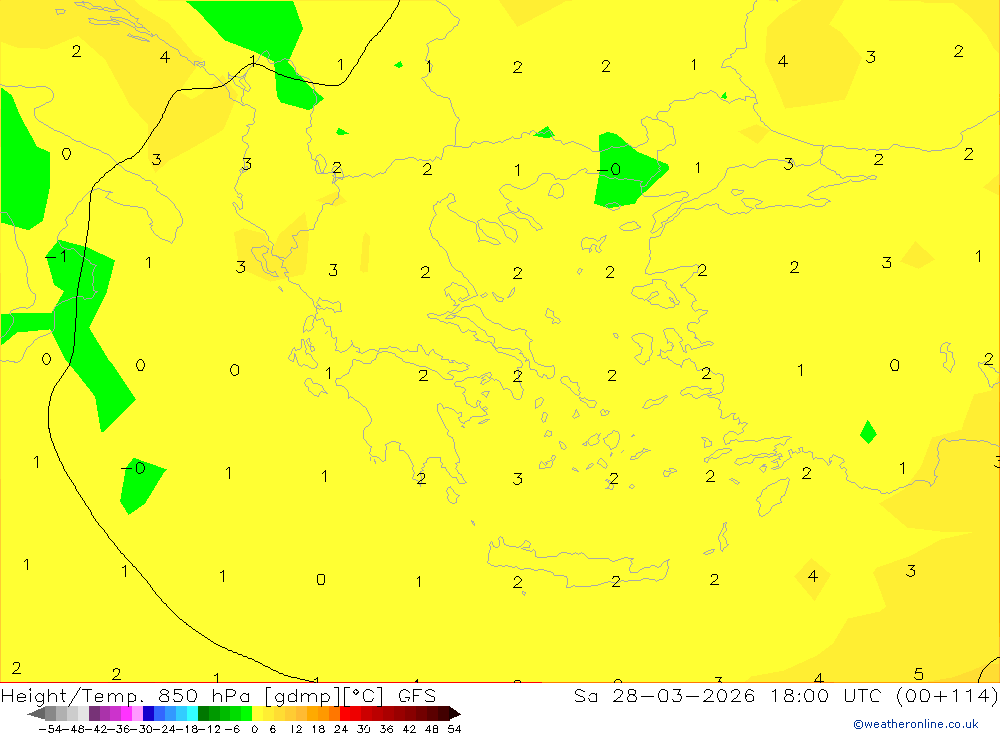Screen dimensions: 1000x733
Task: Click the '5' temperature value on map
Action: 918,674
